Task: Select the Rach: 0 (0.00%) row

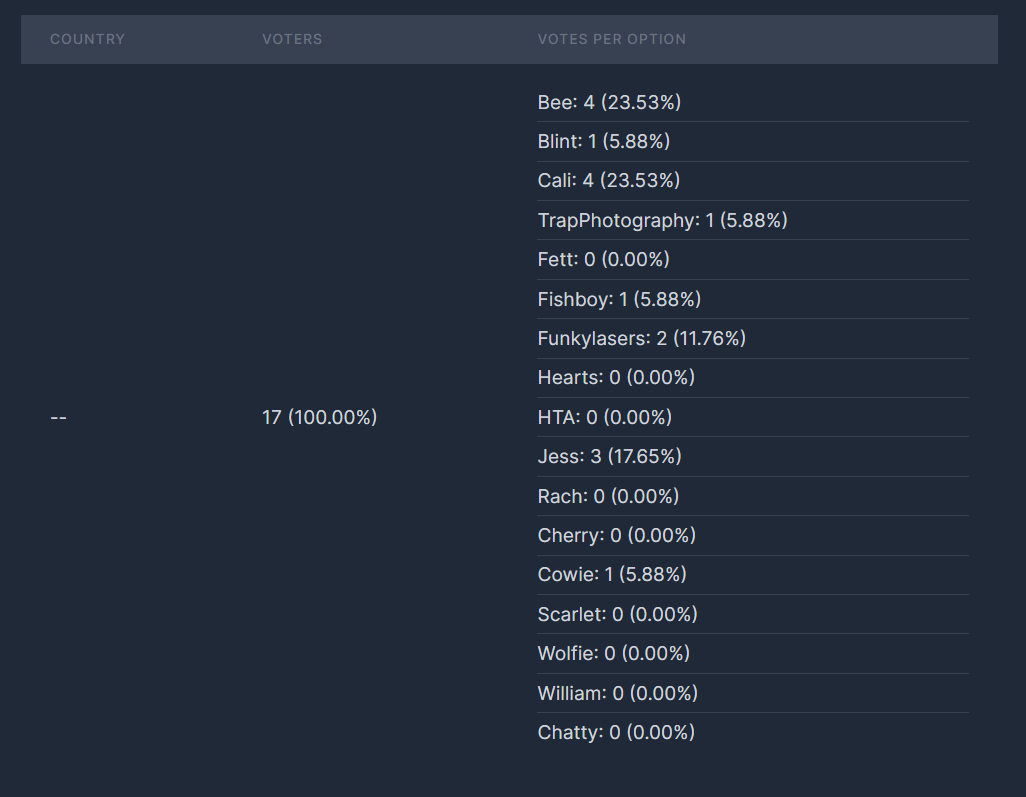Action: [x=608, y=496]
